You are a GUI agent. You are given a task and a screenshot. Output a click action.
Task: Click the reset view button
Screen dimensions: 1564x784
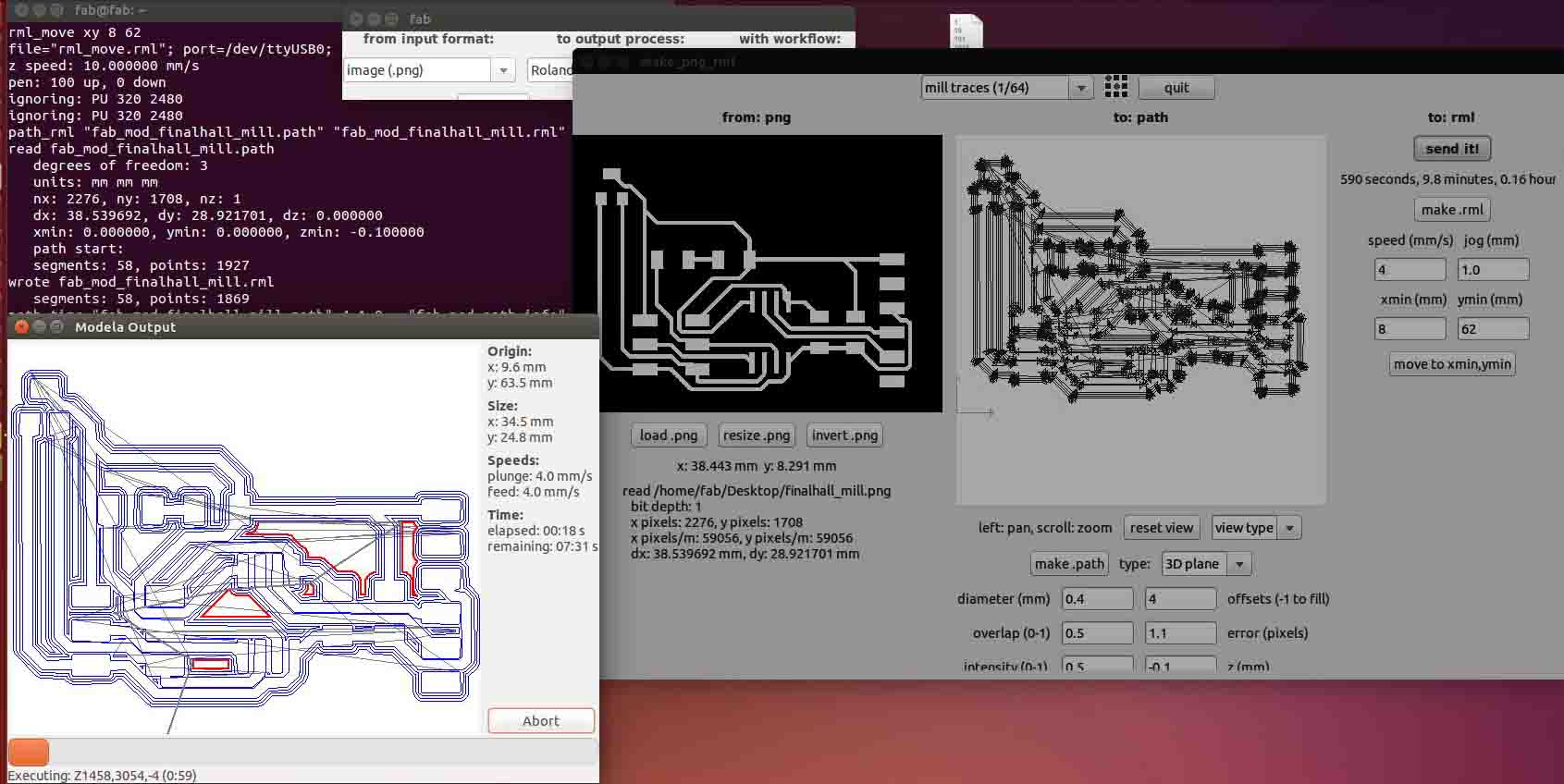pyautogui.click(x=1162, y=528)
